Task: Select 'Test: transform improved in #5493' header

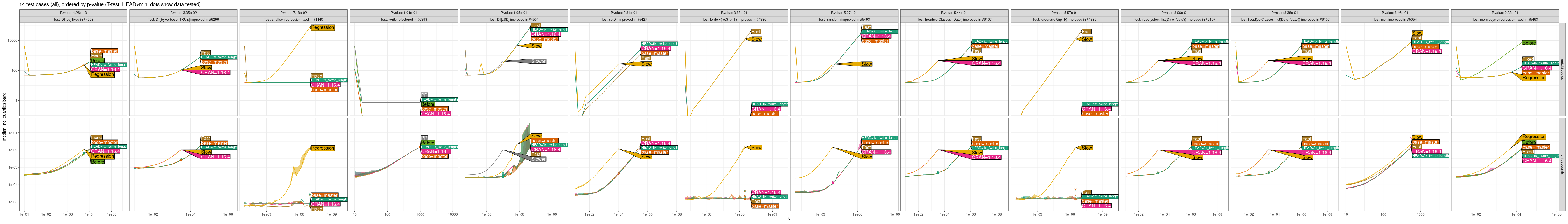Action: pos(844,20)
